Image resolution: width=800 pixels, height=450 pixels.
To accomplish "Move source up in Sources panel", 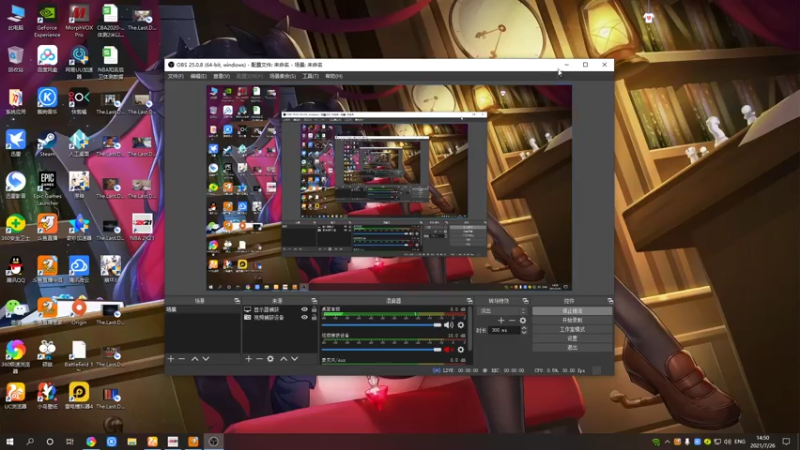I will tap(284, 359).
